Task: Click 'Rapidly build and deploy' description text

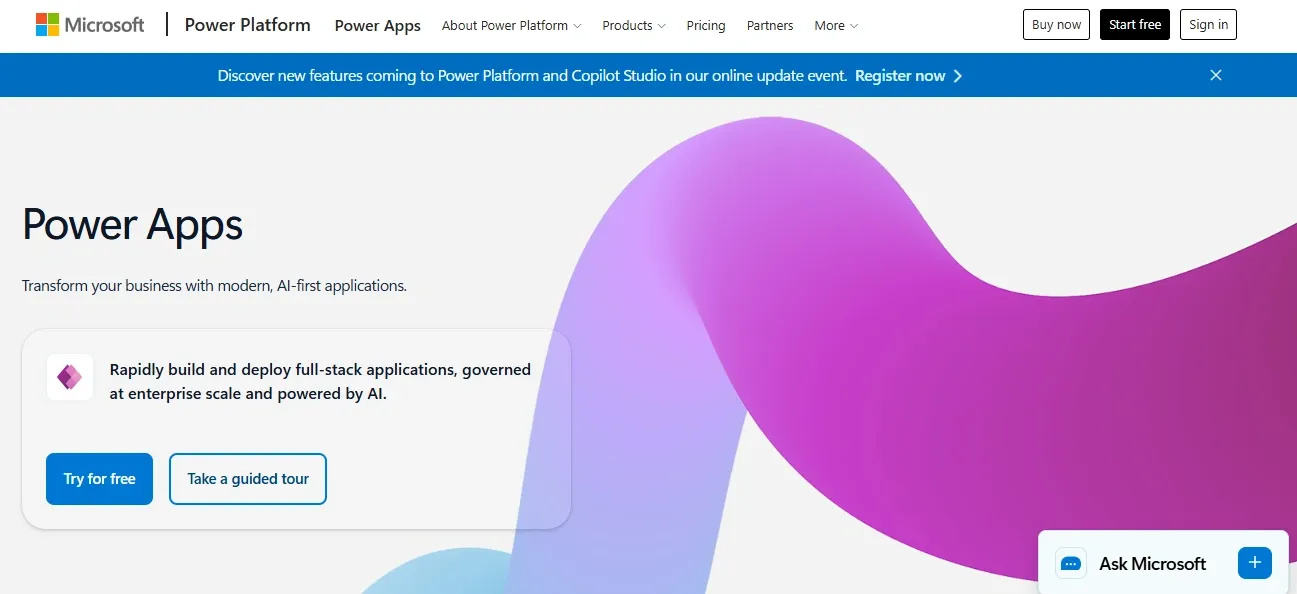Action: point(320,382)
